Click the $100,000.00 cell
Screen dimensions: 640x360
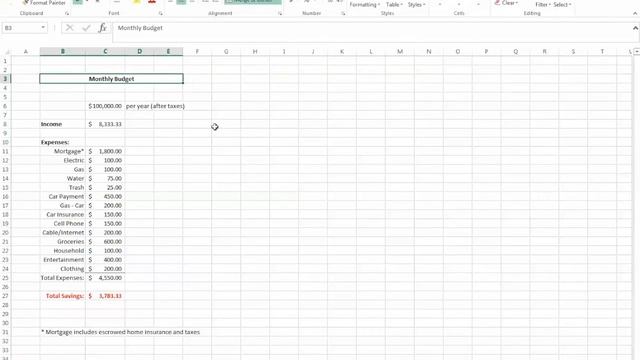(105, 106)
